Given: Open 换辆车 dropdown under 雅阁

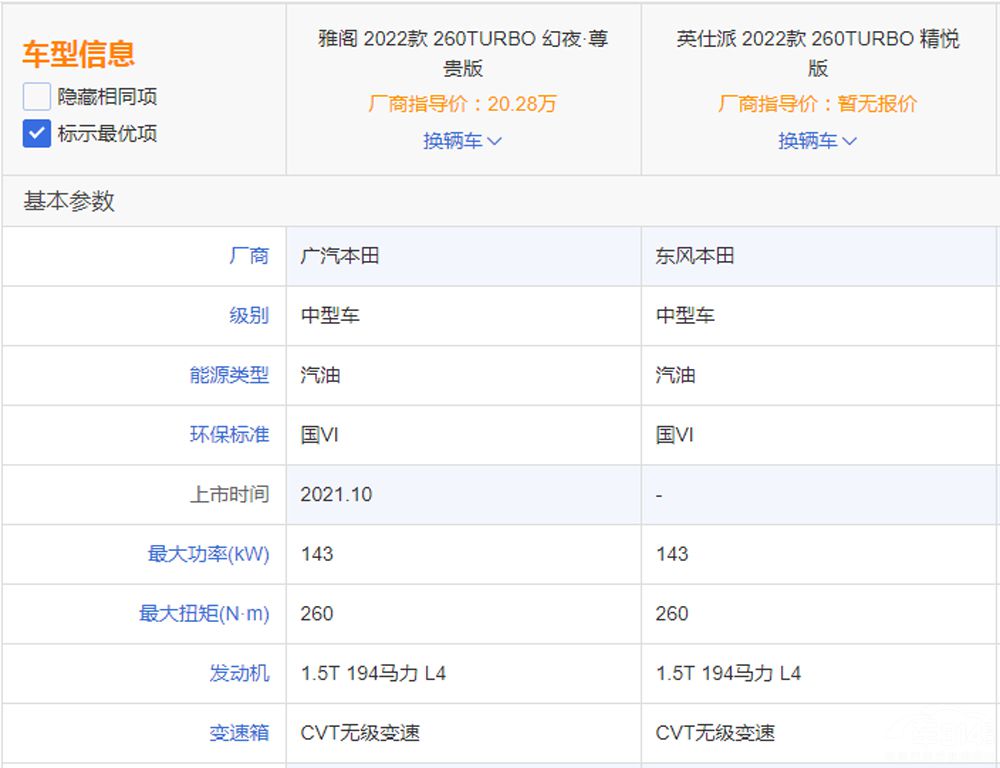Looking at the screenshot, I should click(462, 141).
